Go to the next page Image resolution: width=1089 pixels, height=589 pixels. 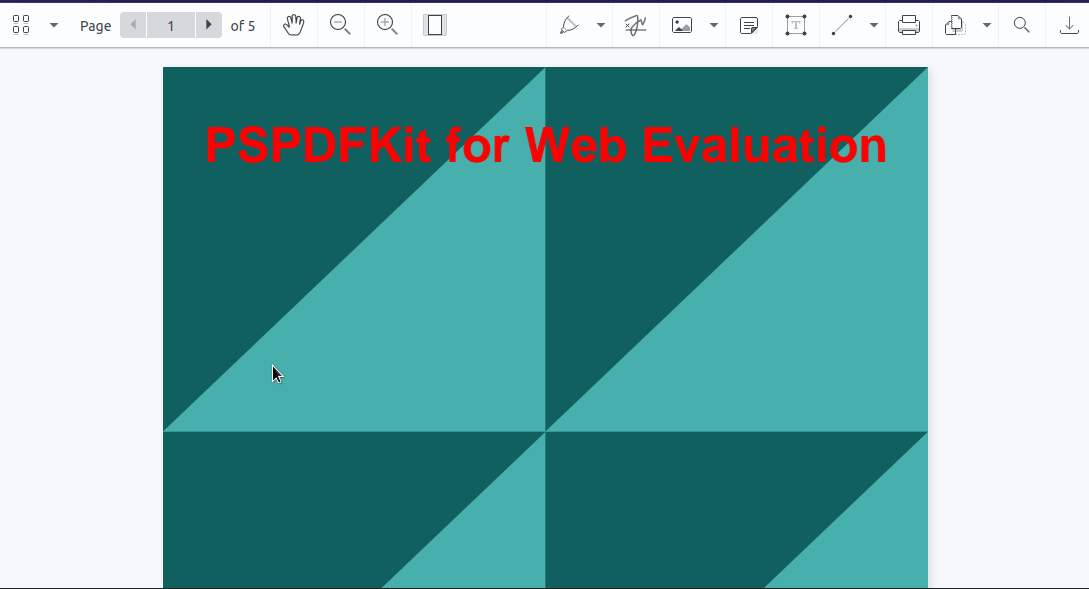208,25
